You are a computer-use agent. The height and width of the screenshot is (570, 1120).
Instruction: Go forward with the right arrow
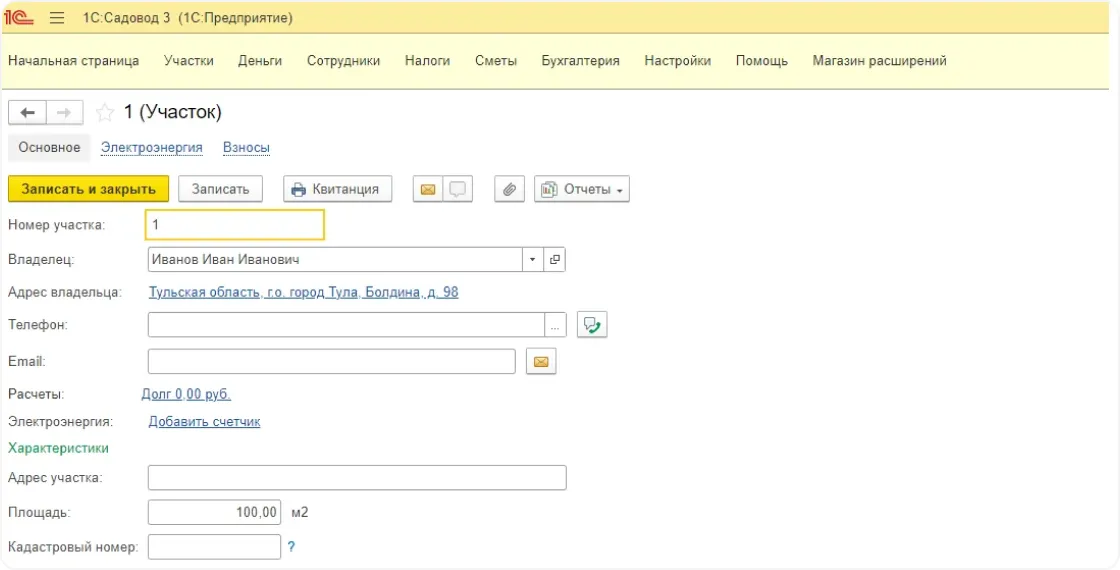[x=64, y=113]
